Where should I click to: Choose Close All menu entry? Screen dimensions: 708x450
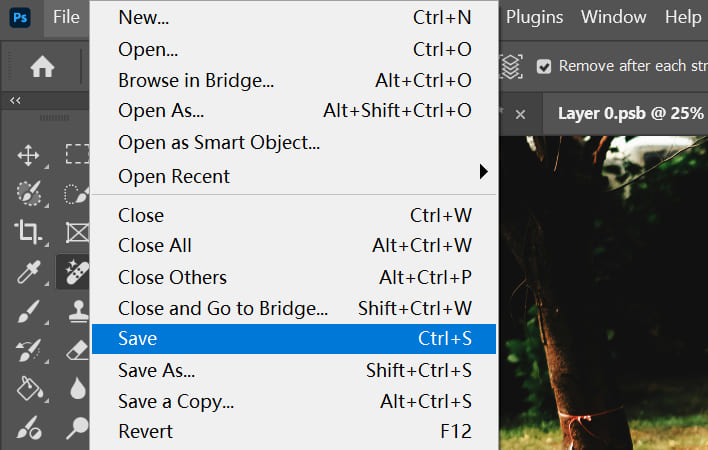click(x=294, y=246)
